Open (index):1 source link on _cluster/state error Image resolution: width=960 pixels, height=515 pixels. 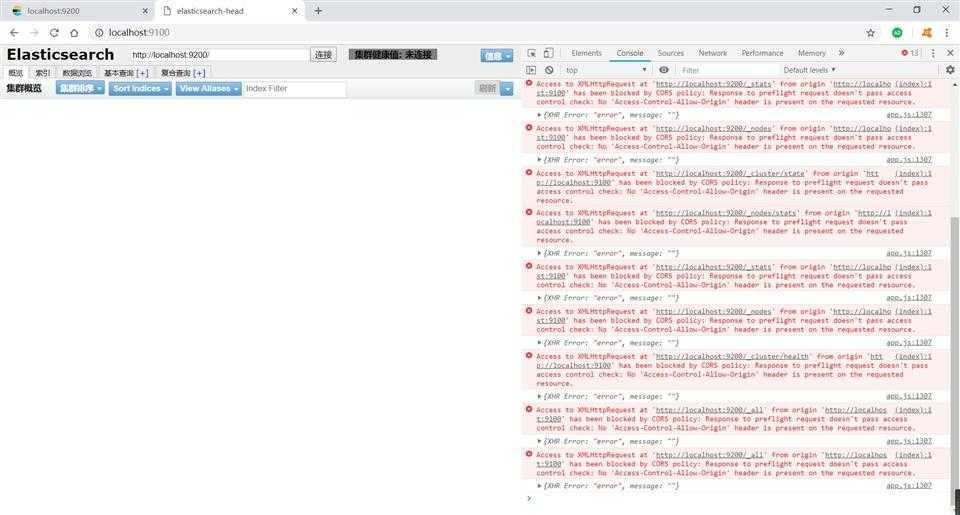point(913,173)
